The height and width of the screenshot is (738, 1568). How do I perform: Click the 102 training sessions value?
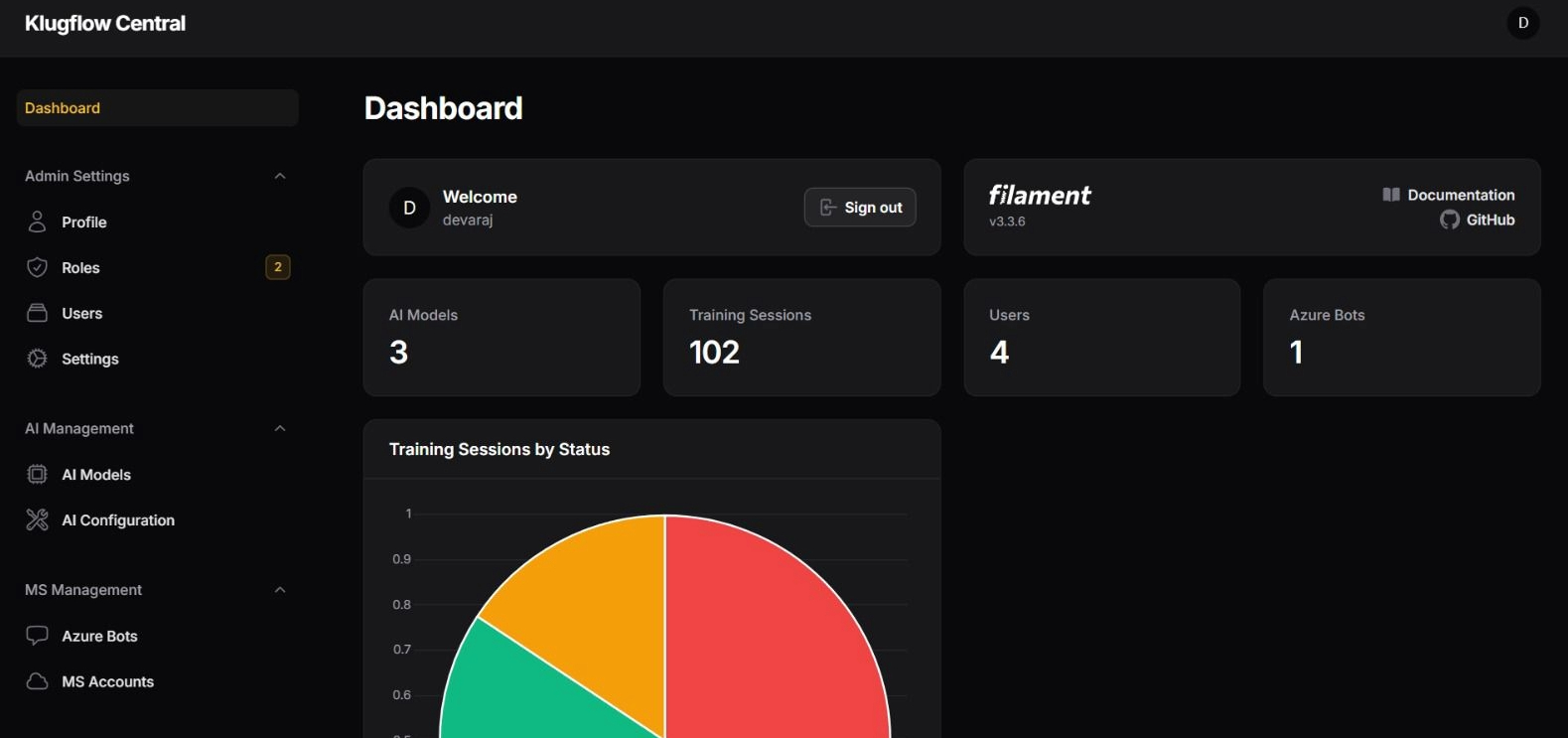[x=715, y=352]
